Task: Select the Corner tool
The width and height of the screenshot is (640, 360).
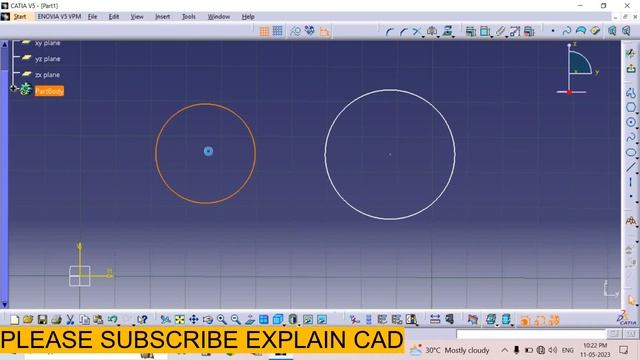Action: (x=390, y=31)
